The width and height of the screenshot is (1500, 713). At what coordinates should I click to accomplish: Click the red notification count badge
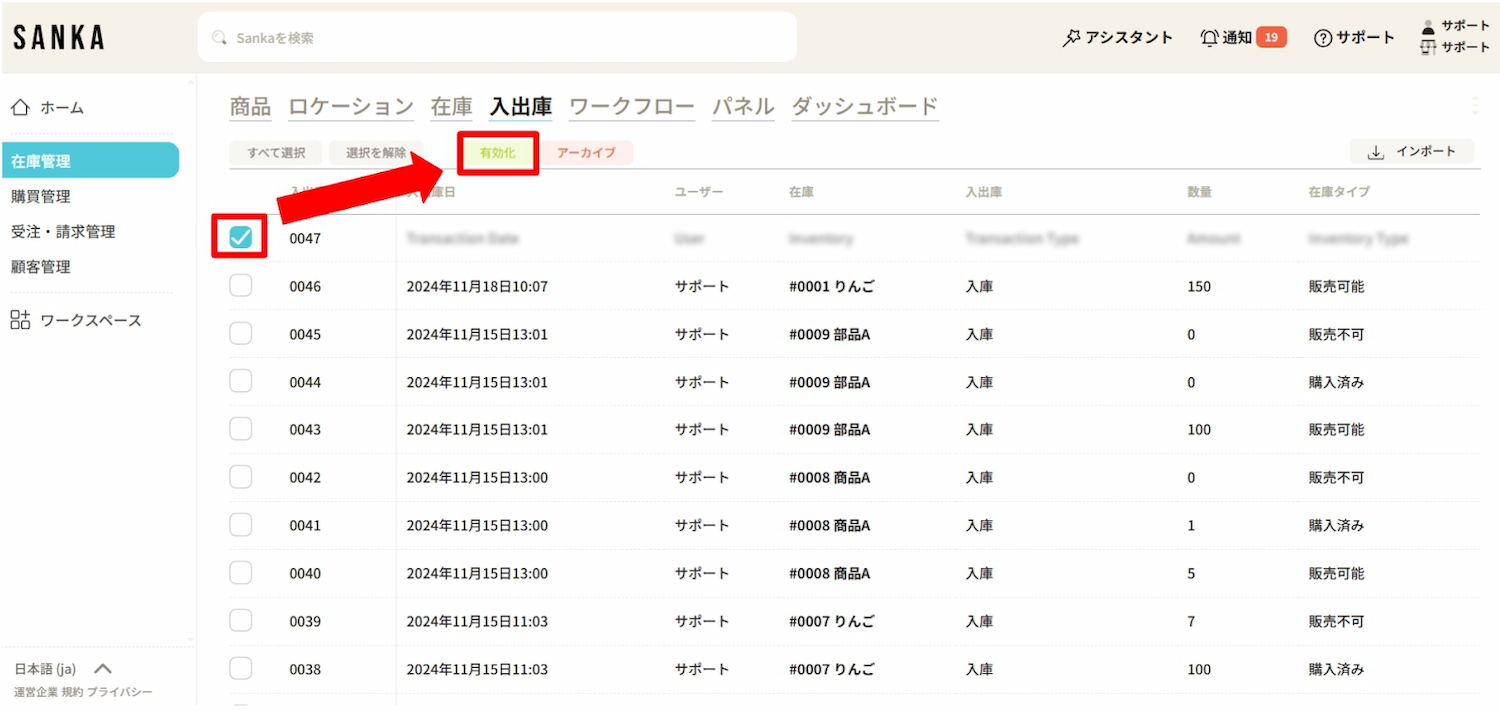[1271, 38]
